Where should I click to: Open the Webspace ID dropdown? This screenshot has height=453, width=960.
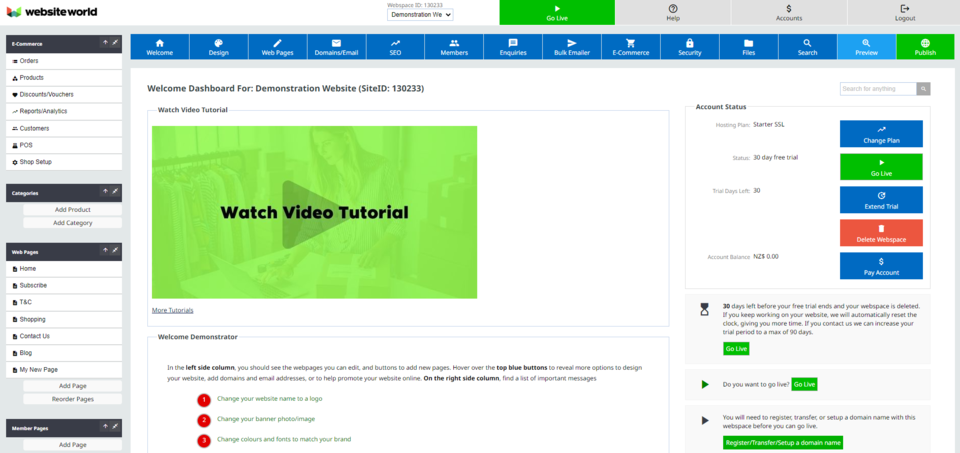coord(420,15)
